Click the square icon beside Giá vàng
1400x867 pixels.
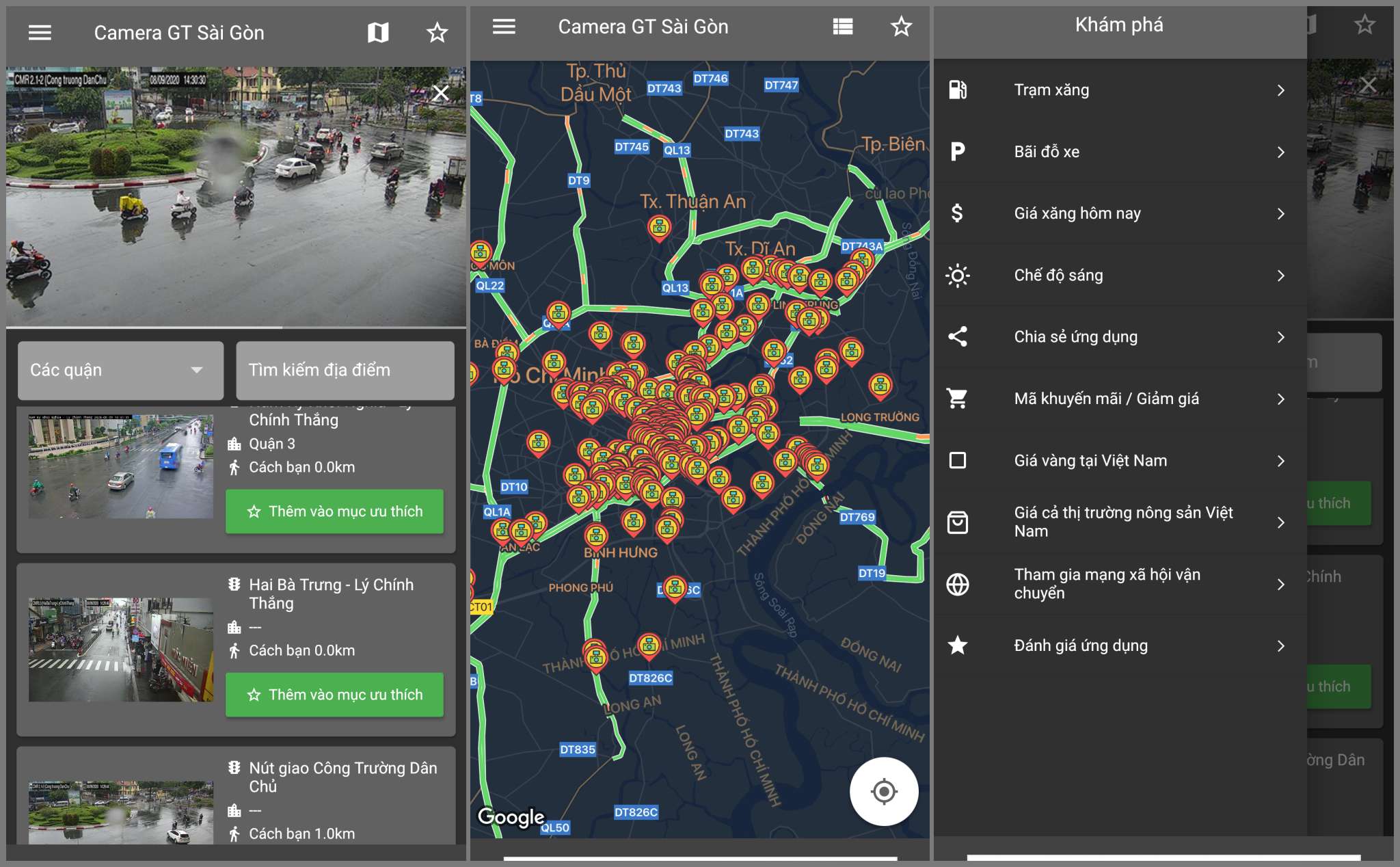(958, 460)
